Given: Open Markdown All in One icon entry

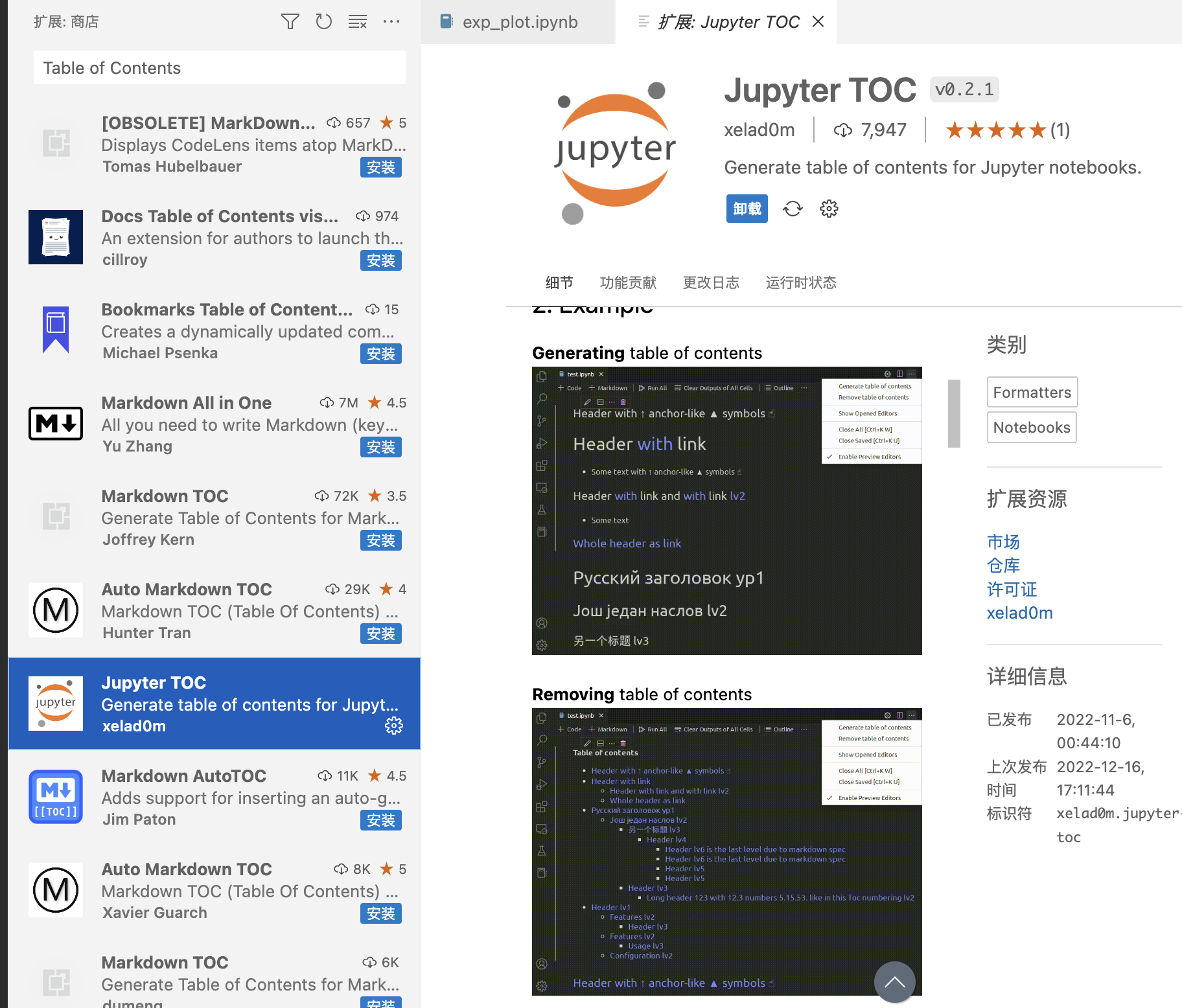Looking at the screenshot, I should [x=56, y=424].
